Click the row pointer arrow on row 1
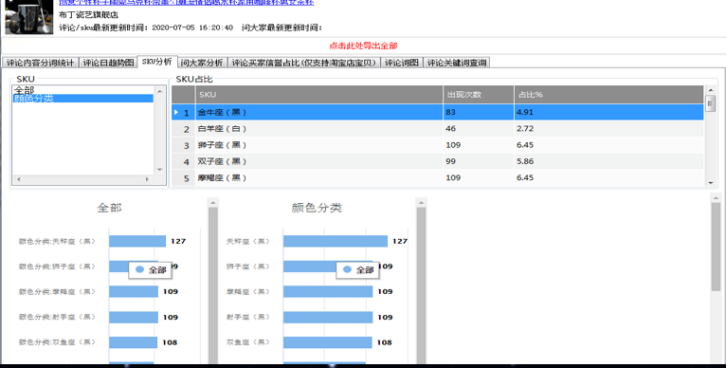This screenshot has height=368, width=727. (x=176, y=112)
